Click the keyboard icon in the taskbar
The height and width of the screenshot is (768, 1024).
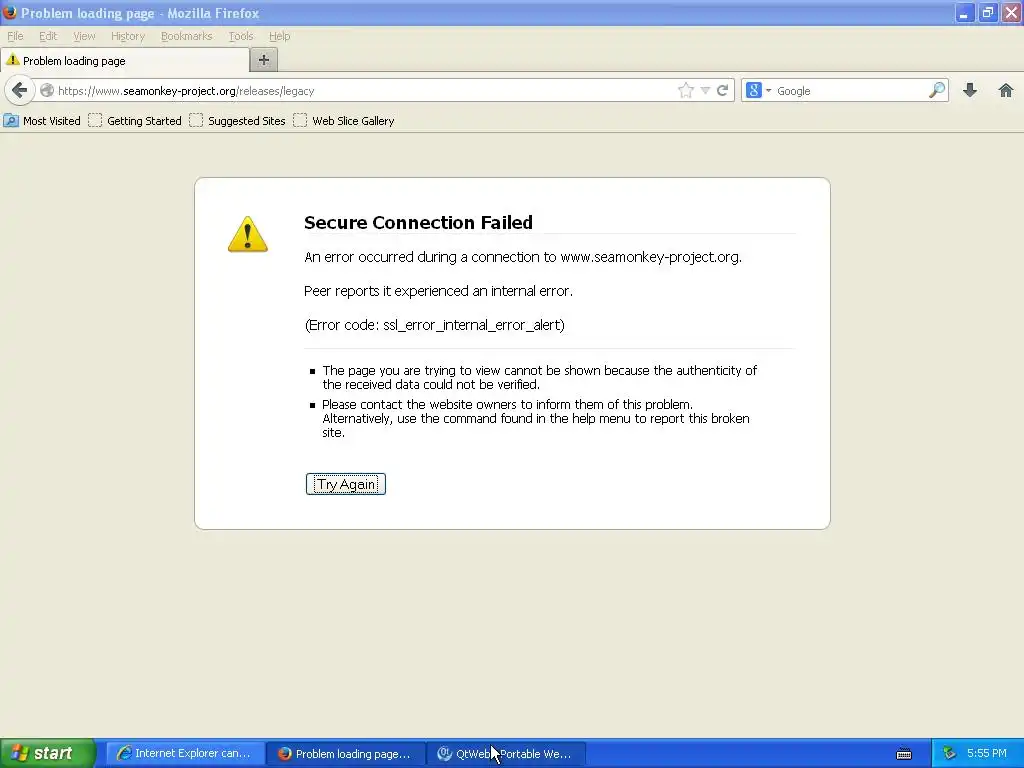click(x=904, y=754)
